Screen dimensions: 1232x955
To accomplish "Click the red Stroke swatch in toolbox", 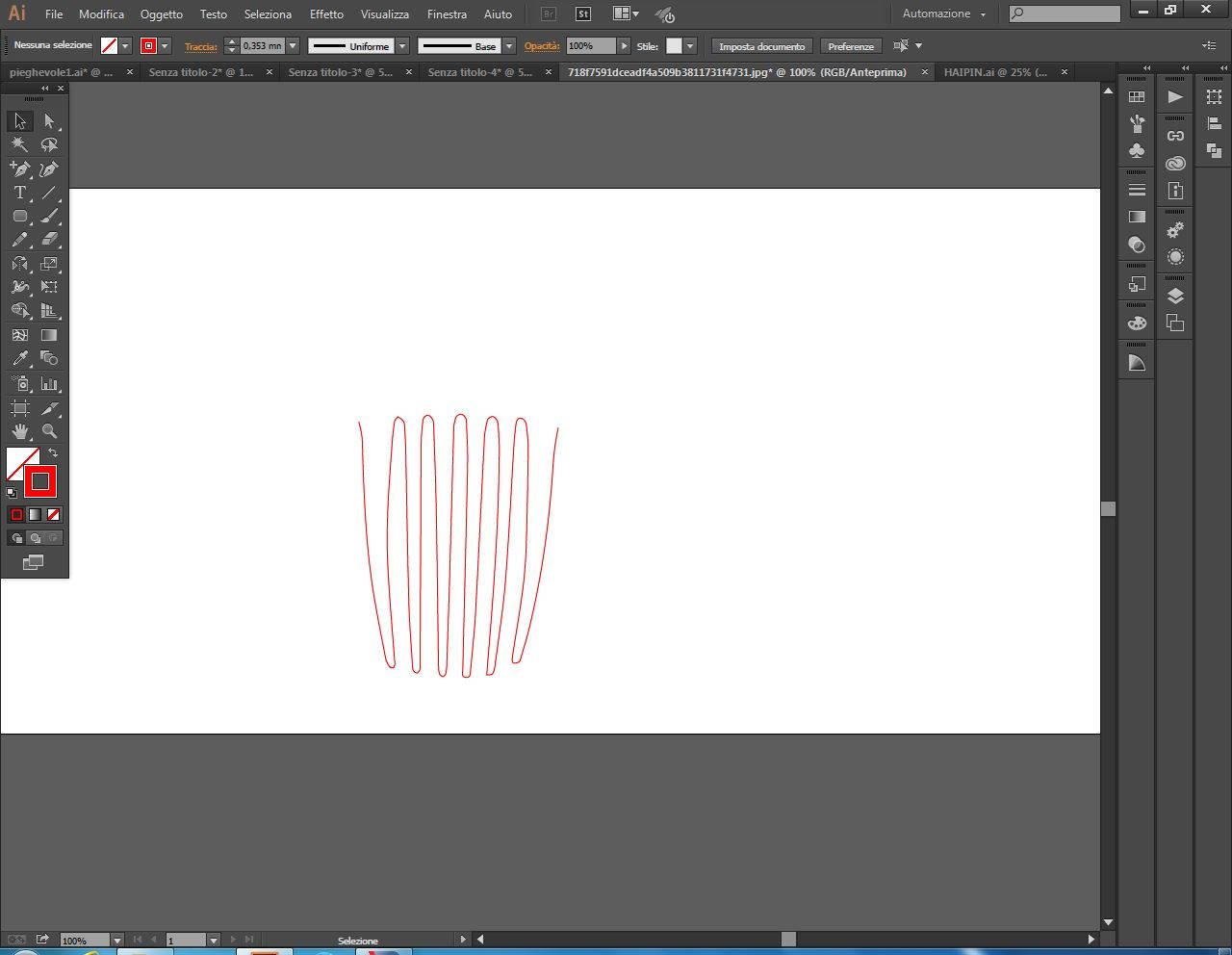I will tap(40, 480).
